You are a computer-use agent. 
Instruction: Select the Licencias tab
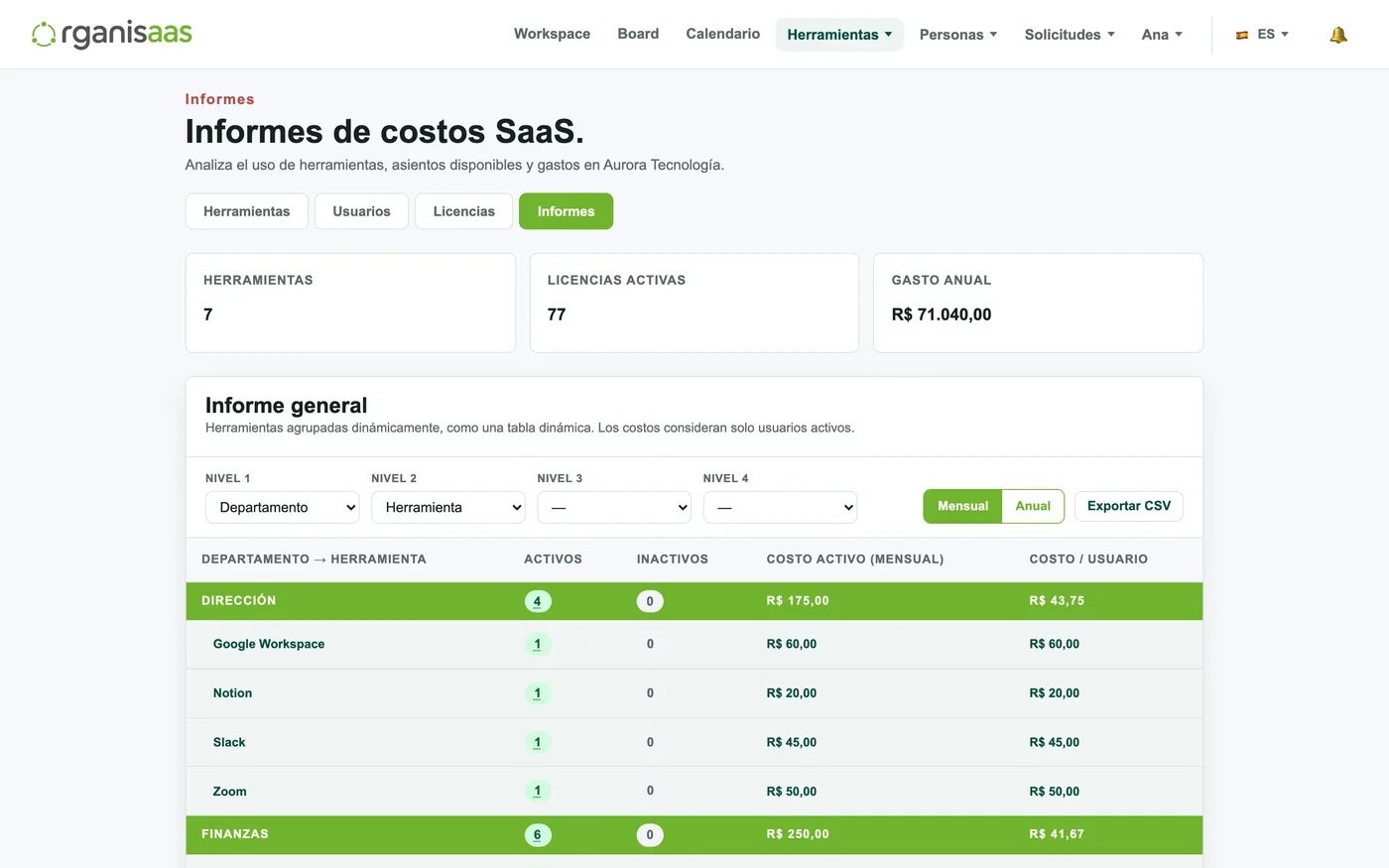[x=464, y=211]
